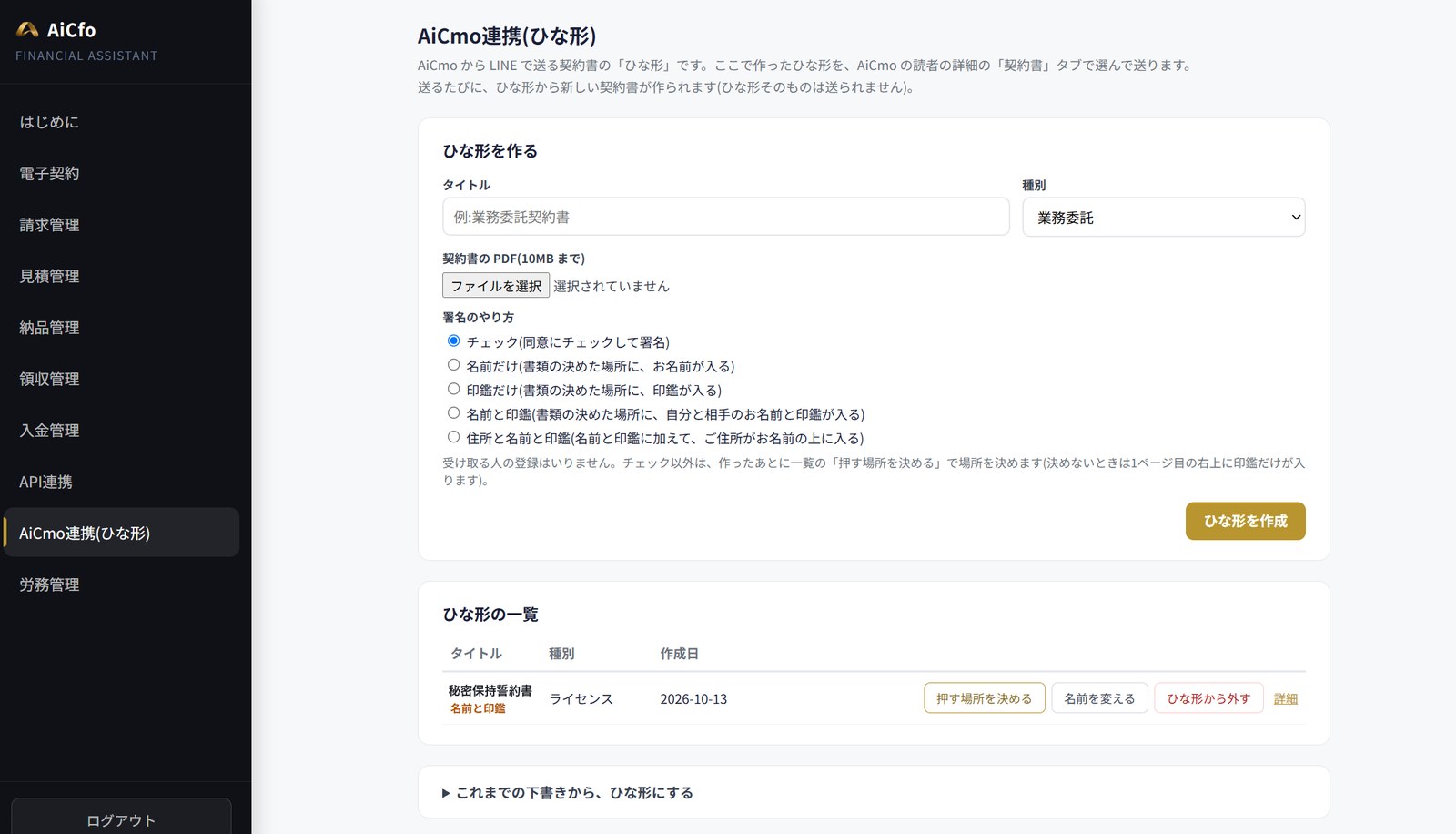
Task: Select 住所と名前と印鑑 radio option
Action: tap(453, 437)
